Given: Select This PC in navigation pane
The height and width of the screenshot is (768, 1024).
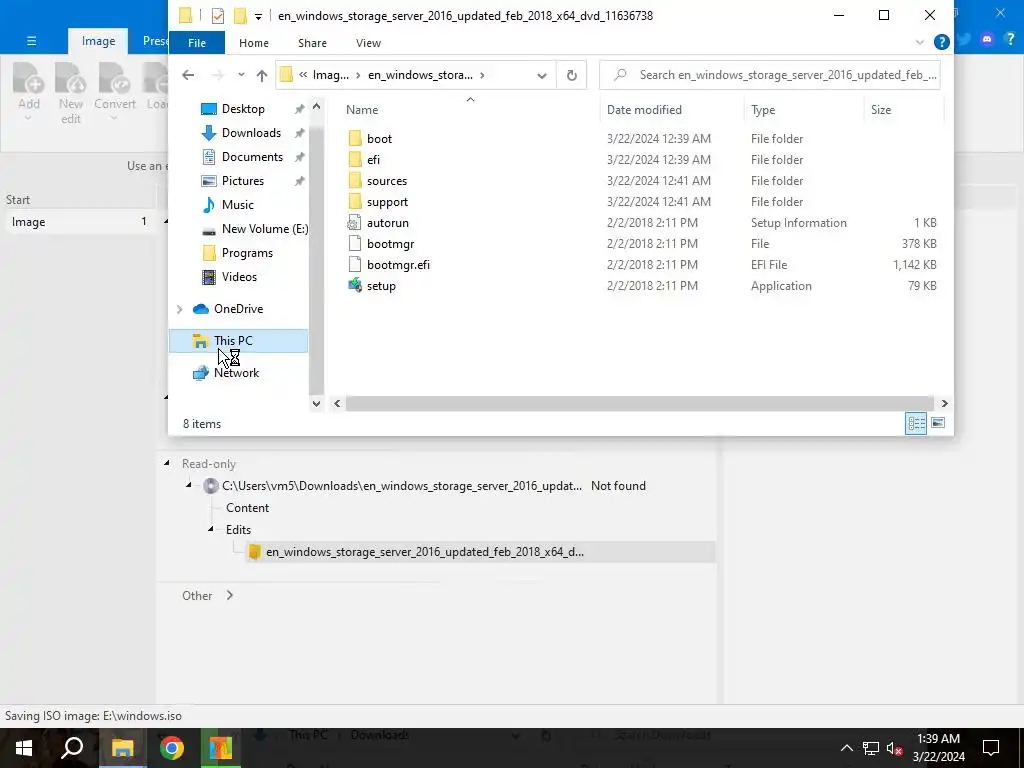Looking at the screenshot, I should (x=238, y=341).
